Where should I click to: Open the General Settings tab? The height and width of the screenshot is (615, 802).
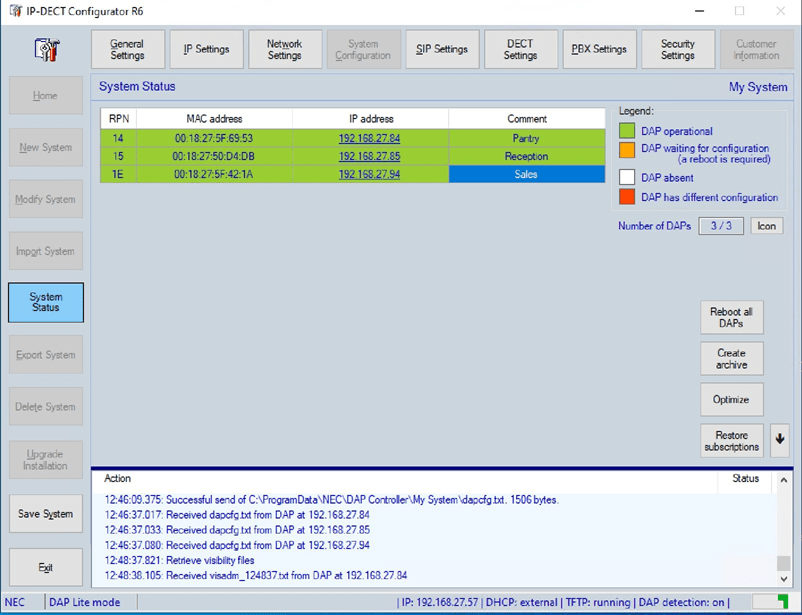click(128, 49)
